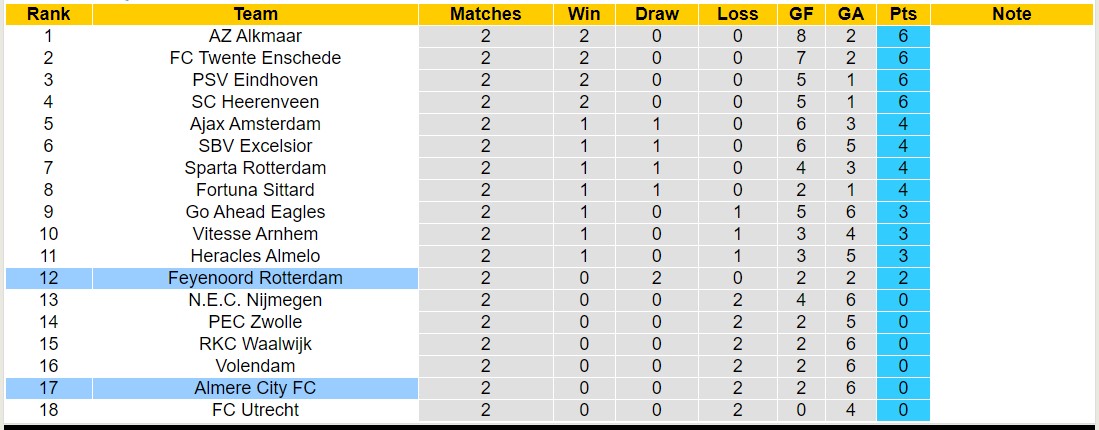Click the Loss column header

click(x=737, y=14)
